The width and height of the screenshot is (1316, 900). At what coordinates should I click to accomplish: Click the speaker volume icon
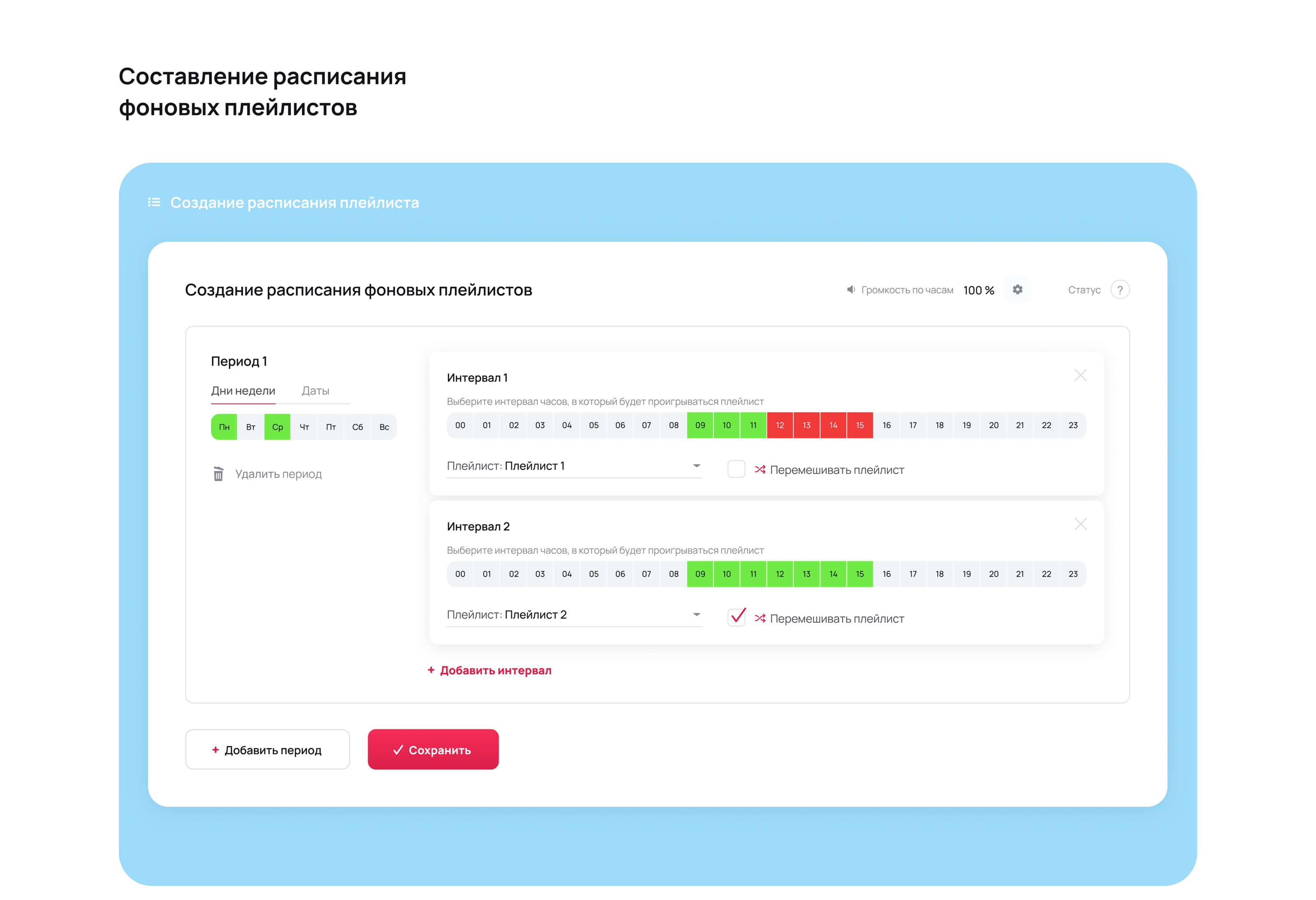tap(850, 290)
